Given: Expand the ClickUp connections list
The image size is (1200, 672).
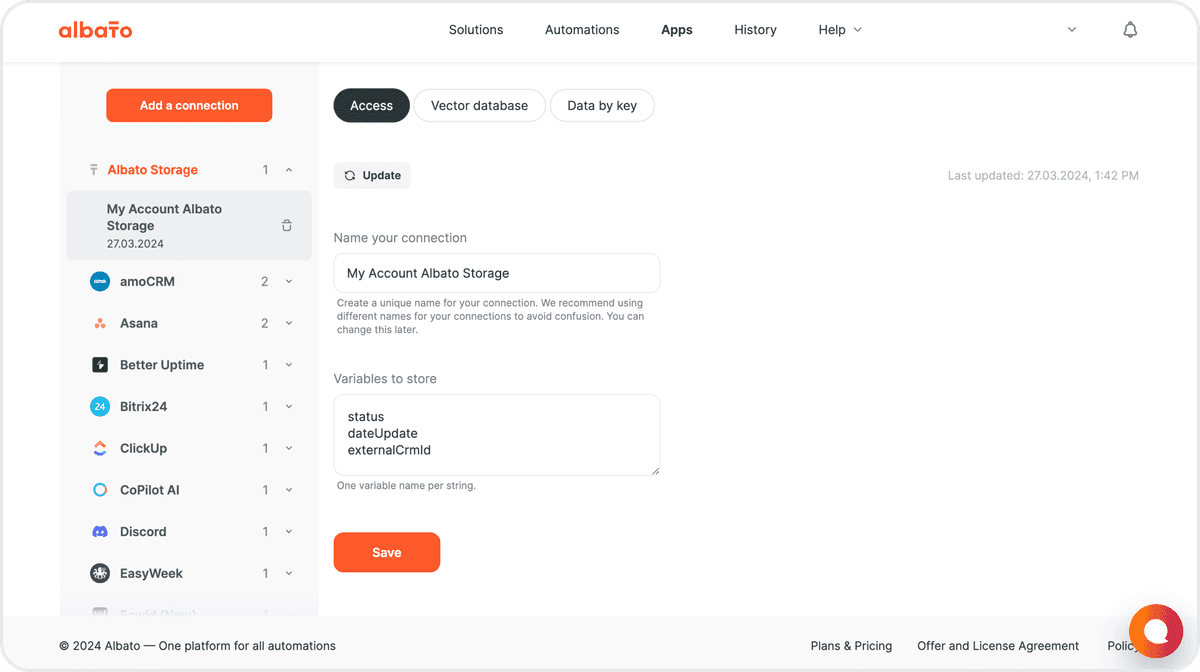Looking at the screenshot, I should tap(289, 449).
